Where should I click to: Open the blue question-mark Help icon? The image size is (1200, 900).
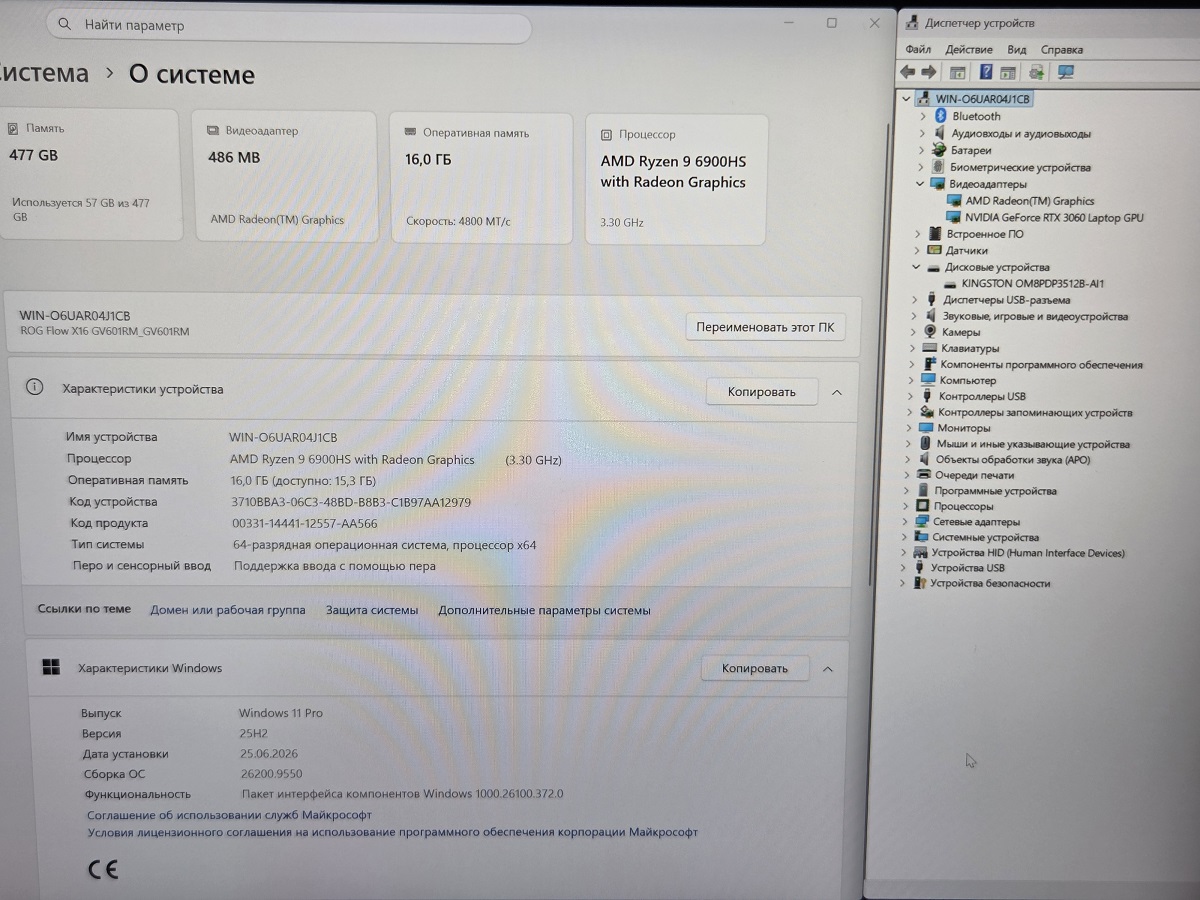(986, 72)
